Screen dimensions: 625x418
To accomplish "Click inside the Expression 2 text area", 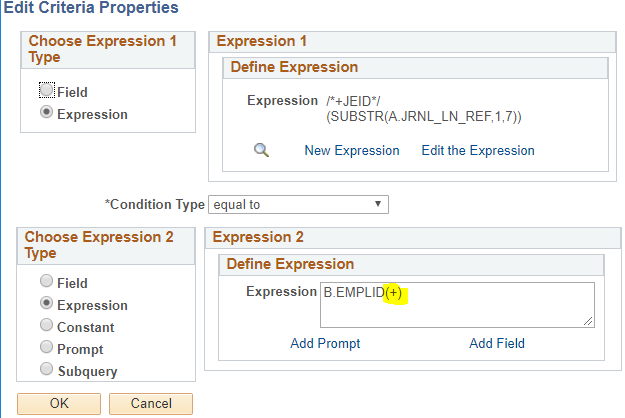I will tap(457, 305).
